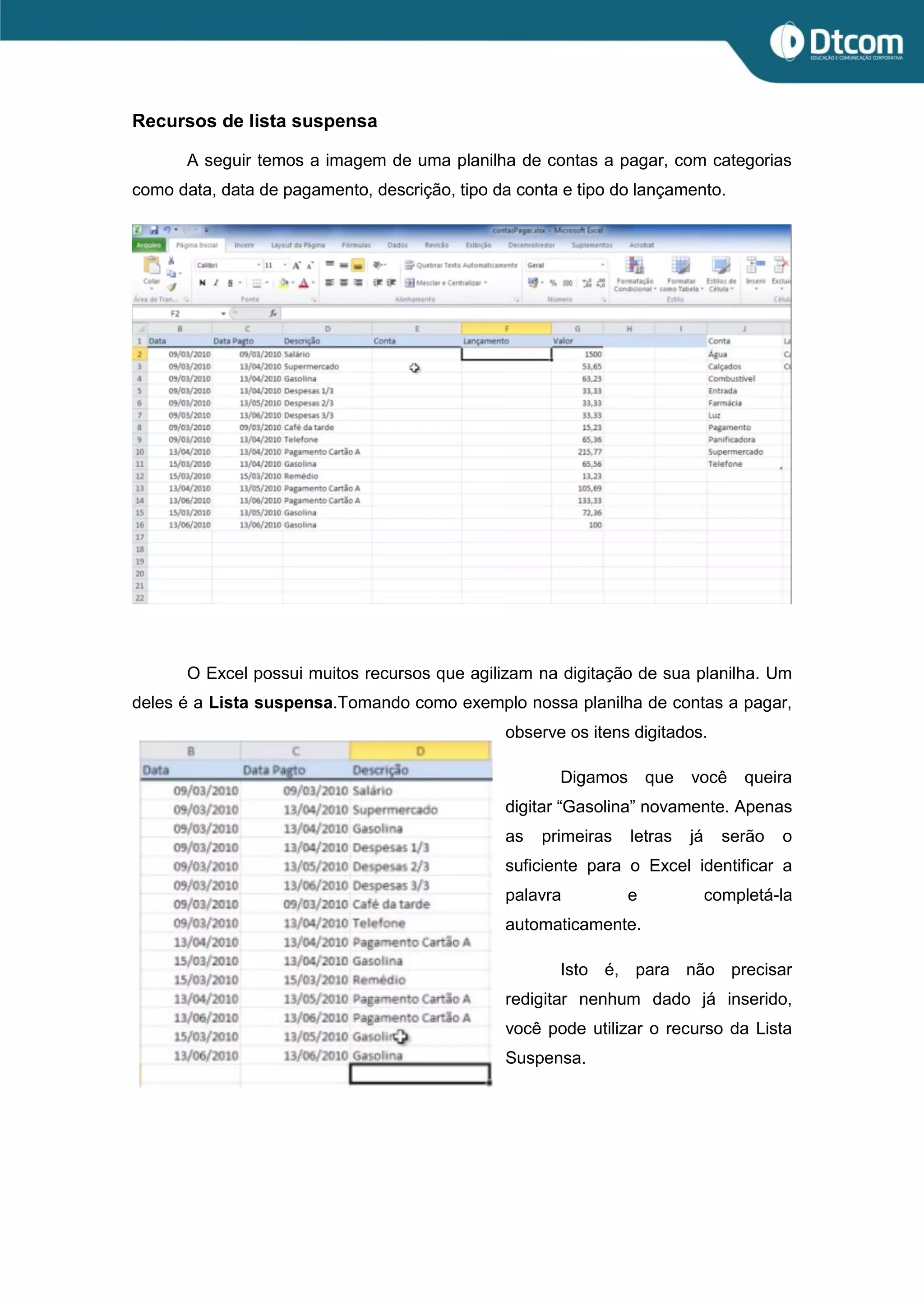Toggle italic I formatting button
The image size is (924, 1307).
(x=216, y=283)
